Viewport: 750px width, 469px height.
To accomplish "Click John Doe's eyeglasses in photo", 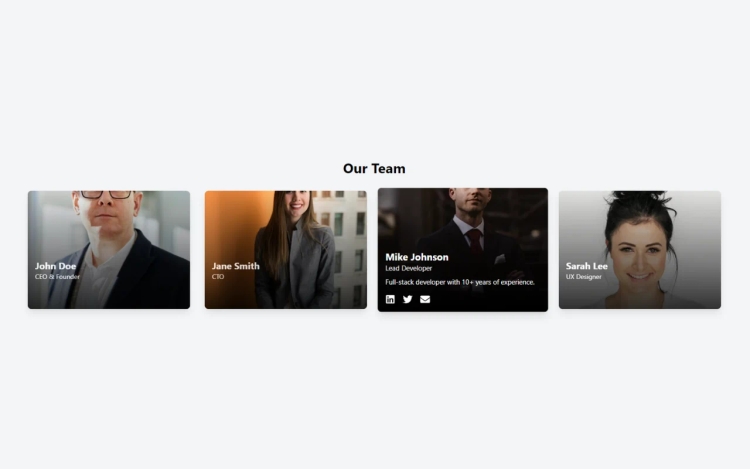I will point(106,195).
